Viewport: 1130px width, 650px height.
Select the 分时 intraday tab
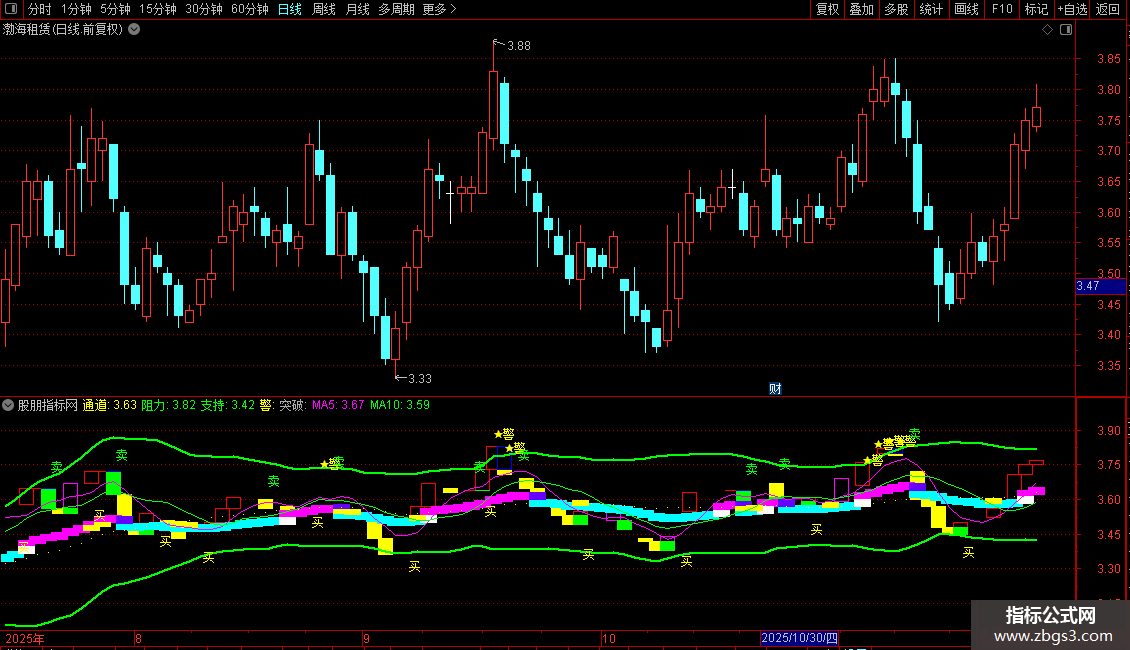[39, 10]
